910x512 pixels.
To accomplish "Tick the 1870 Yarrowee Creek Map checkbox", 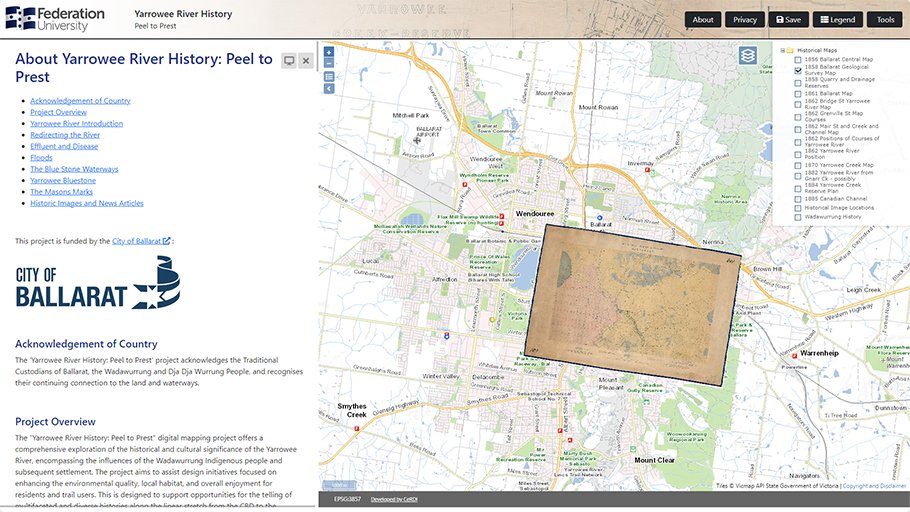I will (x=798, y=165).
